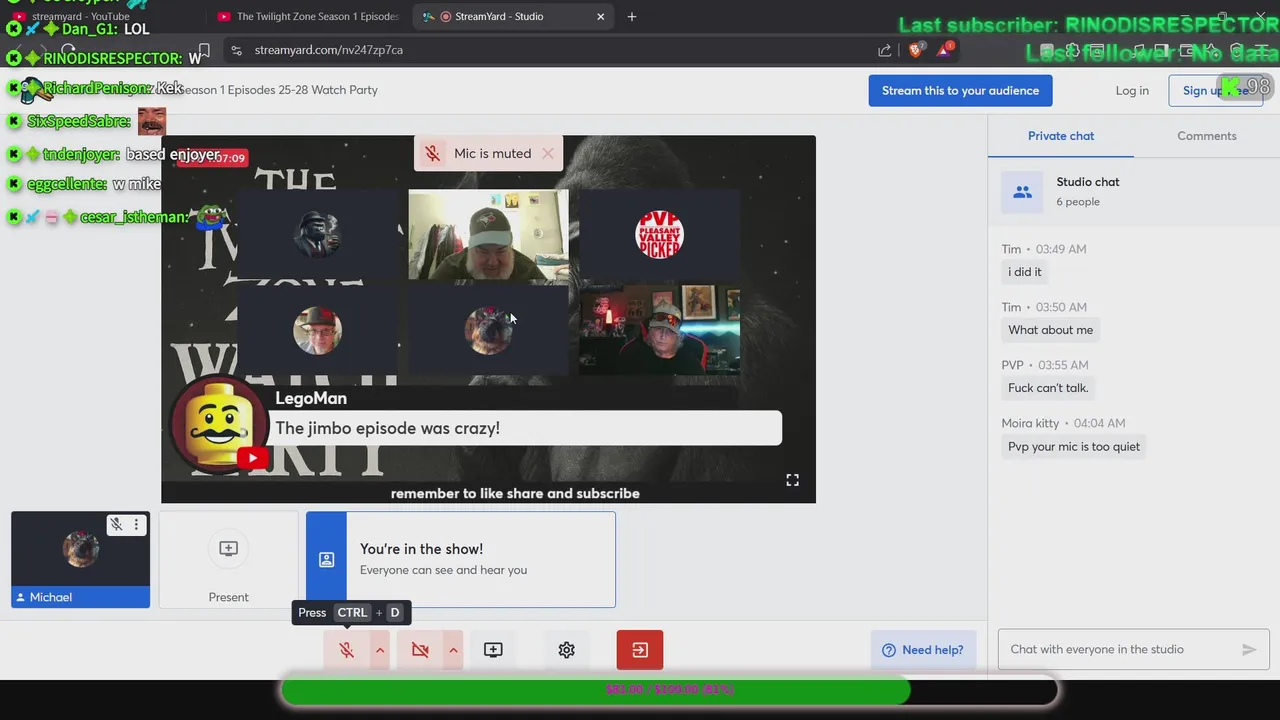
Task: Click the center top webcam feed
Action: point(488,235)
